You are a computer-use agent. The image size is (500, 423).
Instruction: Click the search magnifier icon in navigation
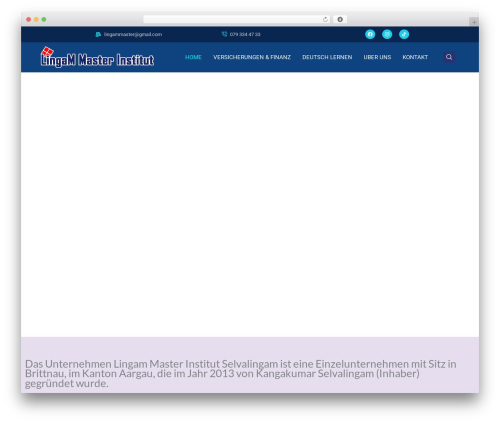[x=449, y=57]
